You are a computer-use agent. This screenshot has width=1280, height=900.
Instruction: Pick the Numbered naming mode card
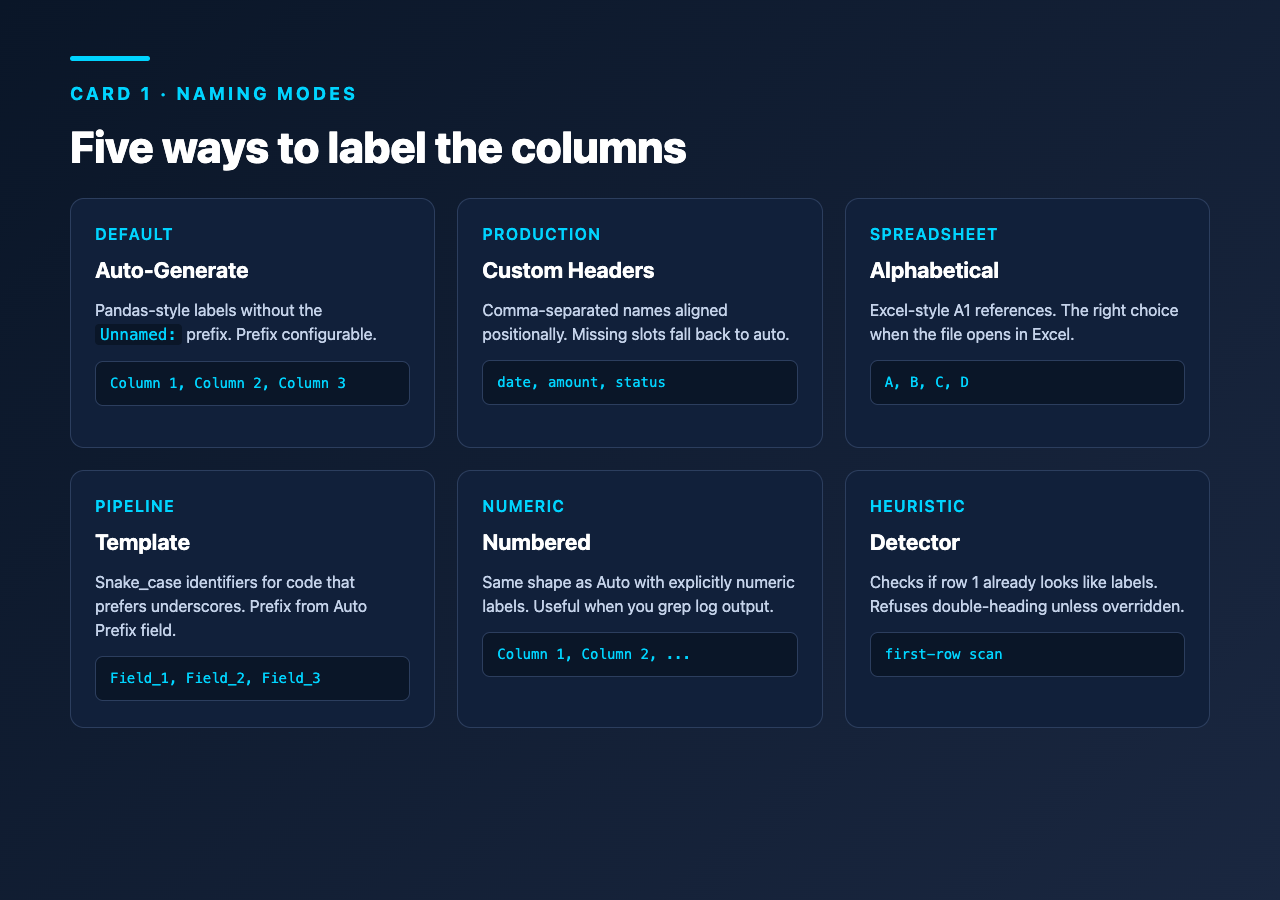pyautogui.click(x=639, y=599)
